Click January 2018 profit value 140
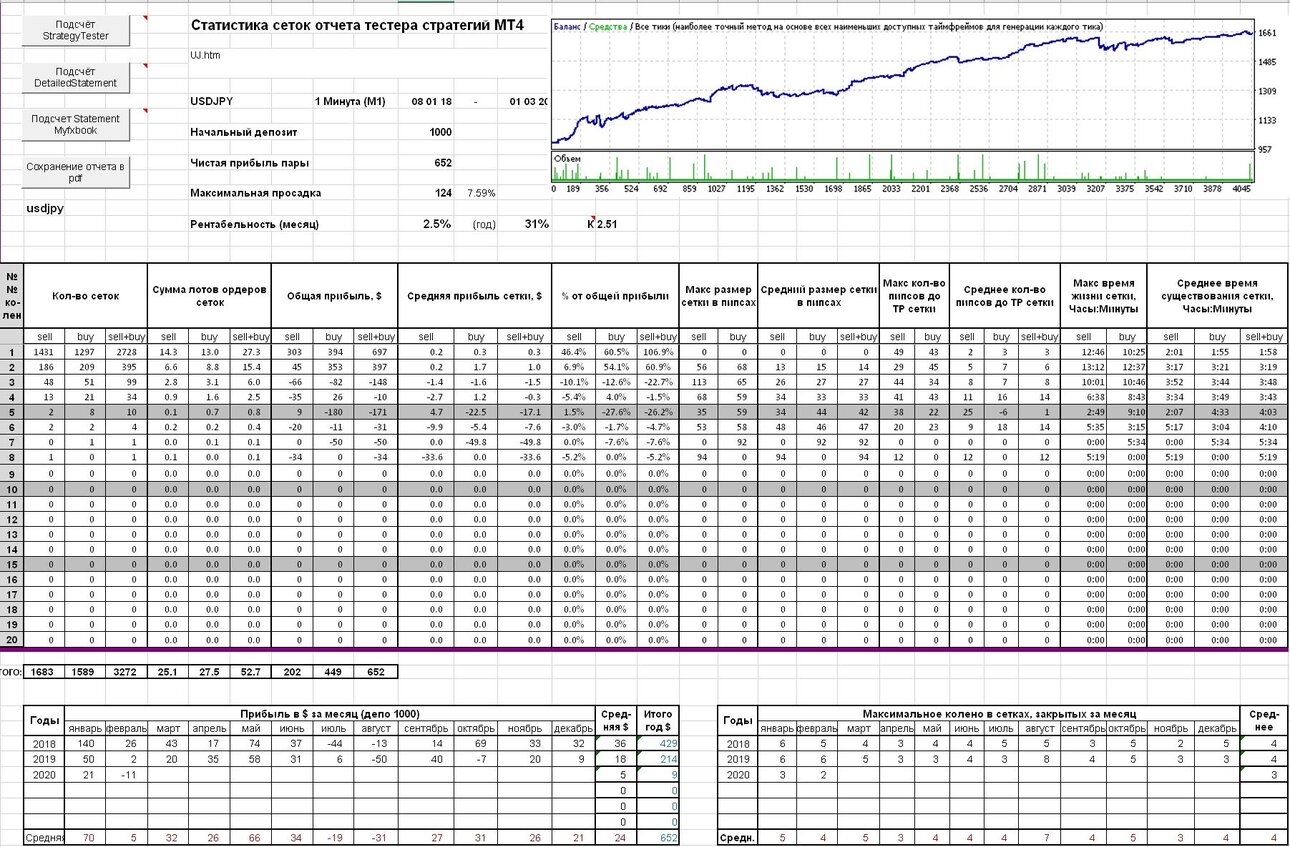The width and height of the screenshot is (1290, 847). (86, 744)
